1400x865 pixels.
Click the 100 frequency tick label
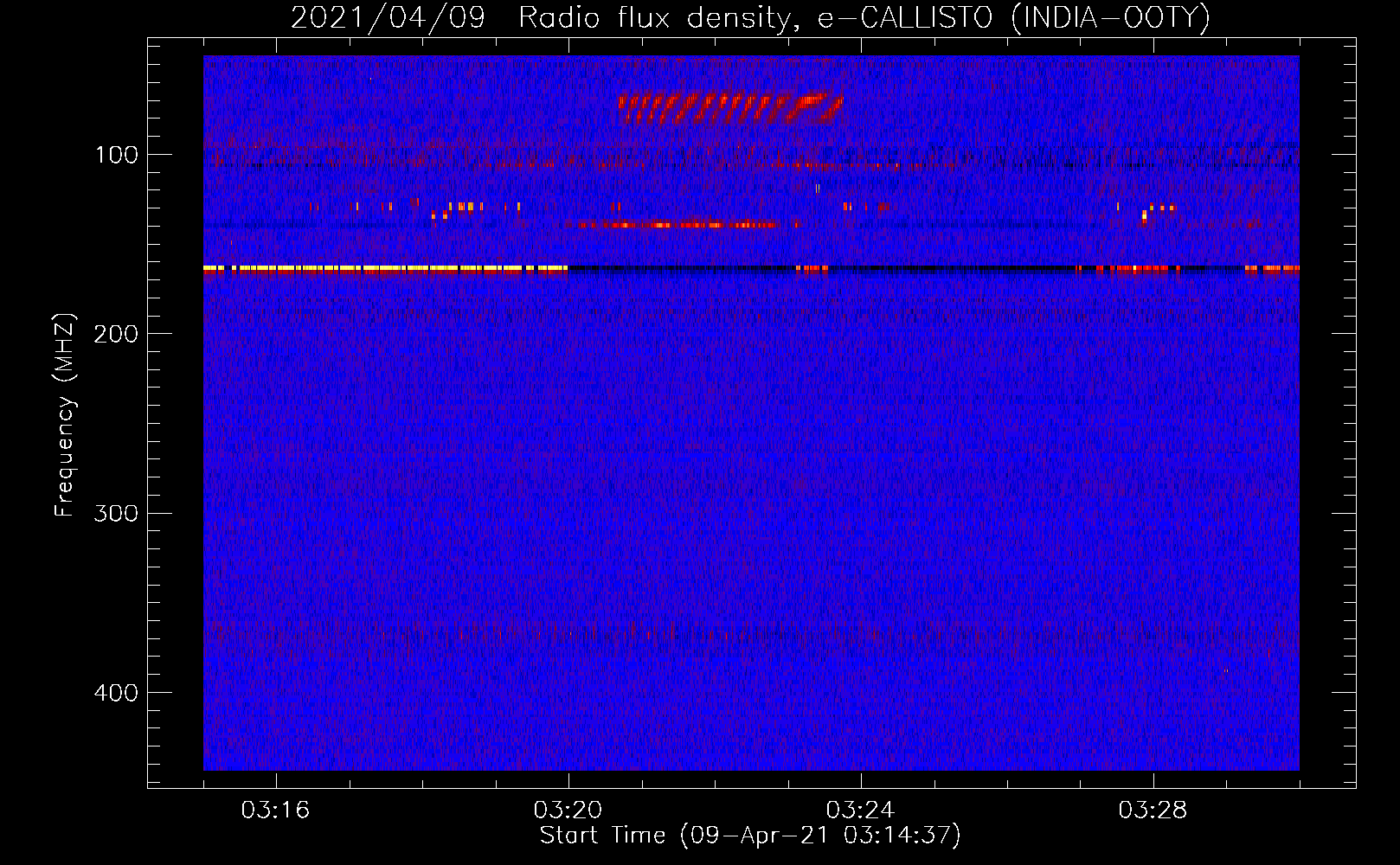coord(117,155)
